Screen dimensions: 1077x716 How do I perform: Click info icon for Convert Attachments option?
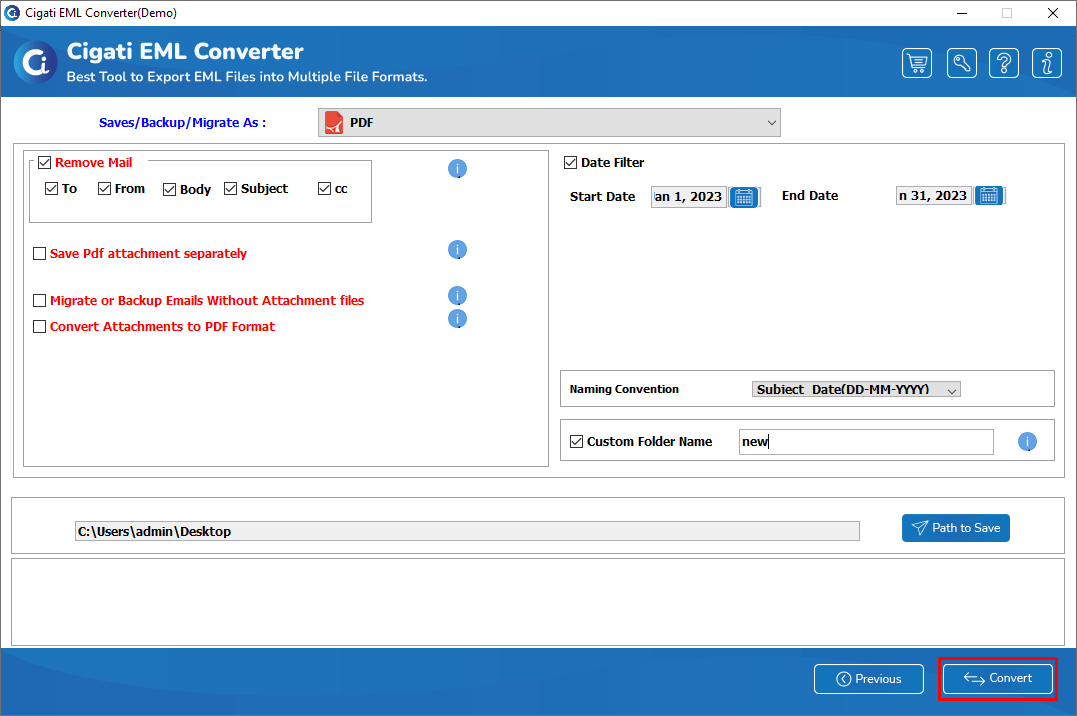pos(457,318)
